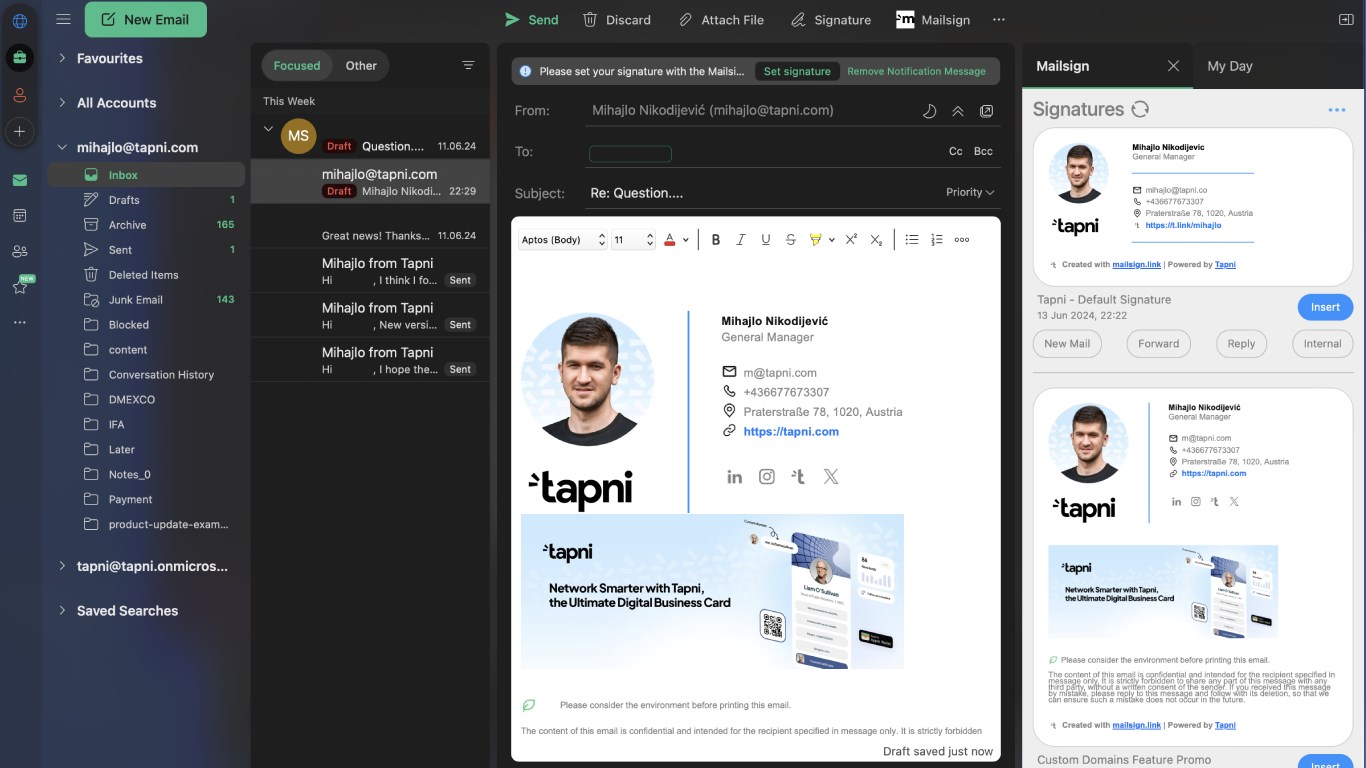Click the globe icon in left rail

pos(20,20)
